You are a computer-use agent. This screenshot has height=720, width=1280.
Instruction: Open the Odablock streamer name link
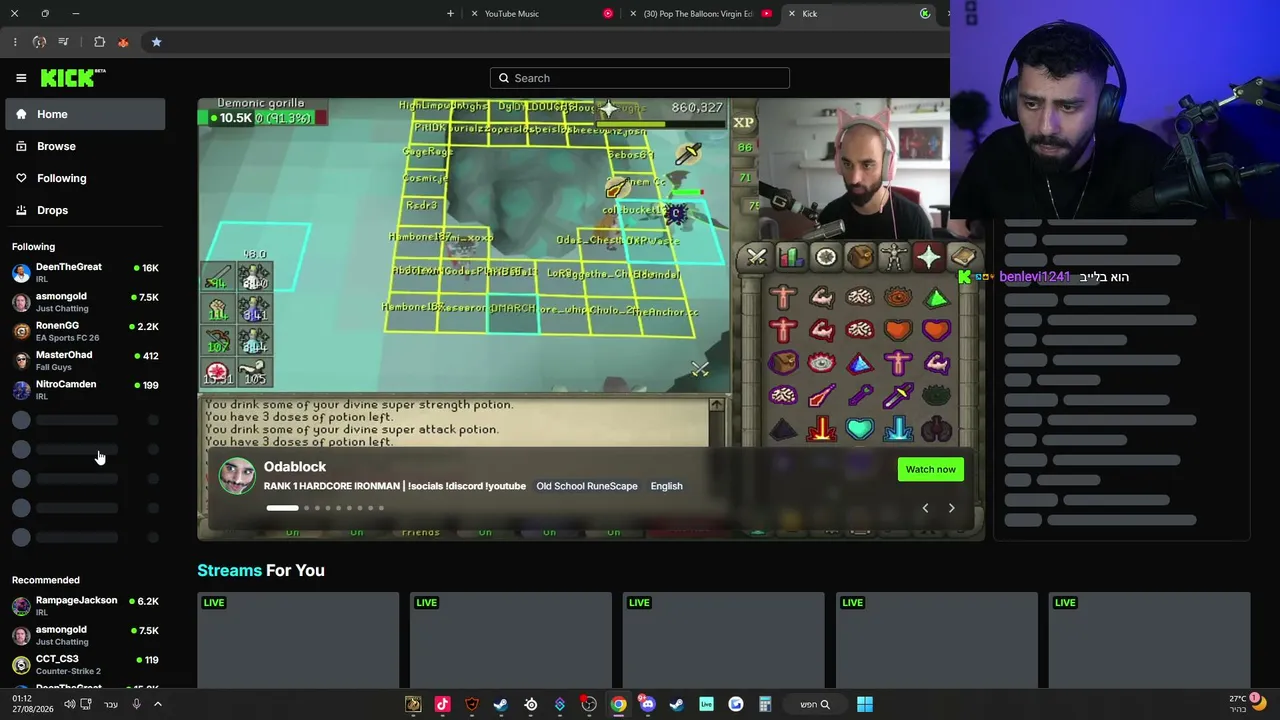pos(295,467)
